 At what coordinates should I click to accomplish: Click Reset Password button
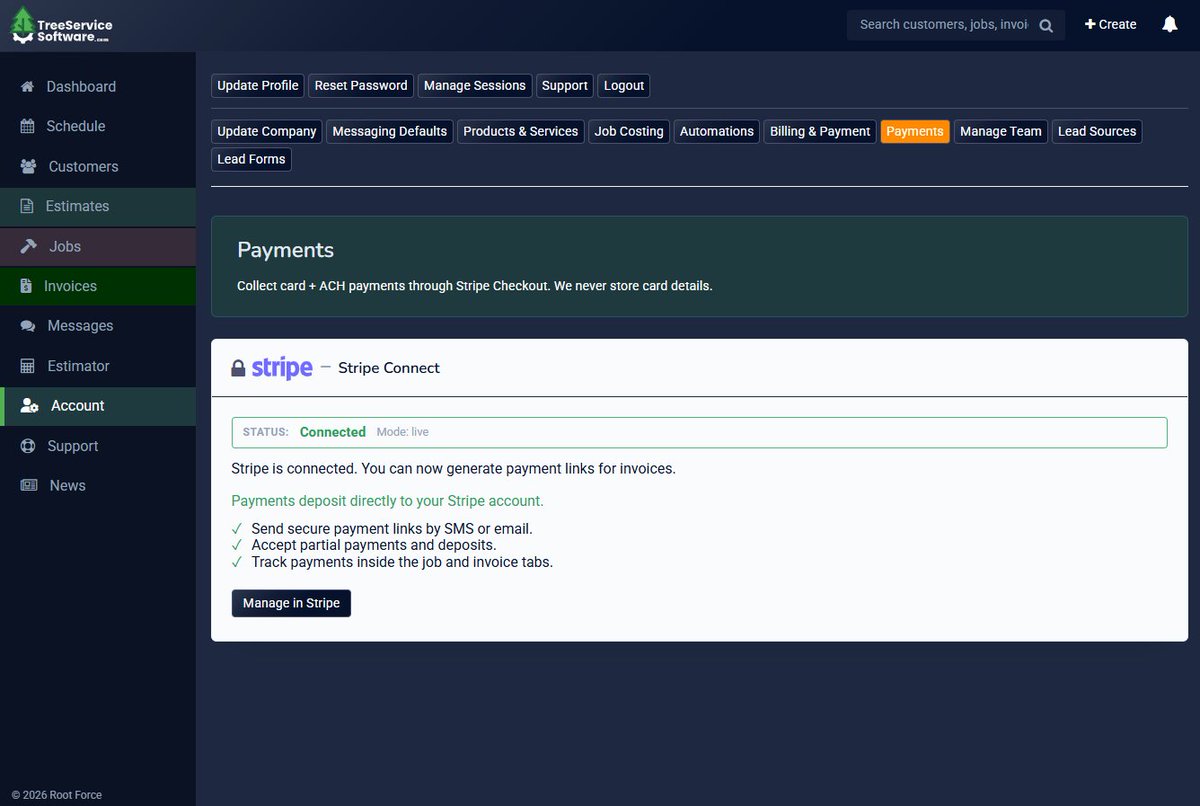pyautogui.click(x=361, y=86)
